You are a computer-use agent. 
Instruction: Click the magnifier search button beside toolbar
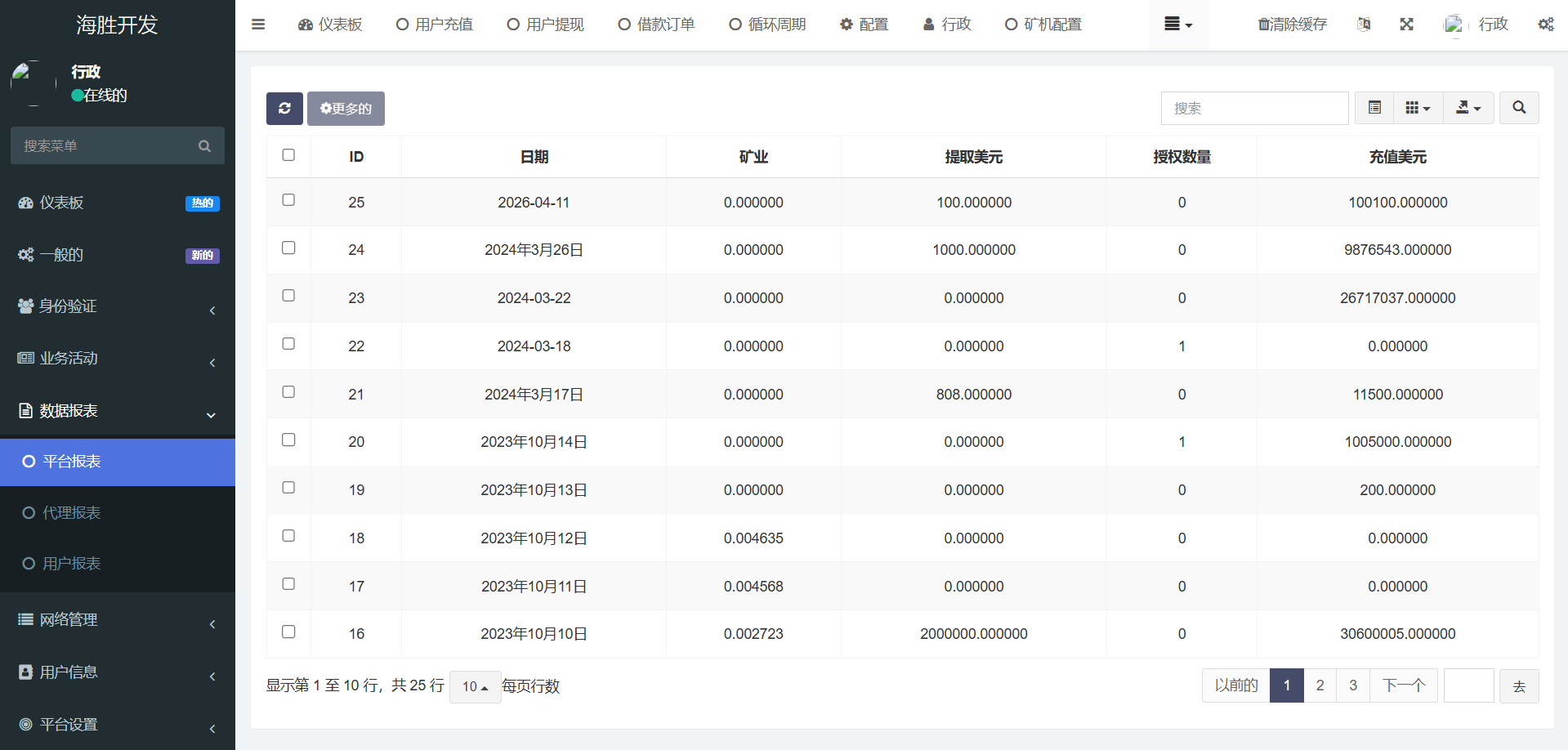1518,108
